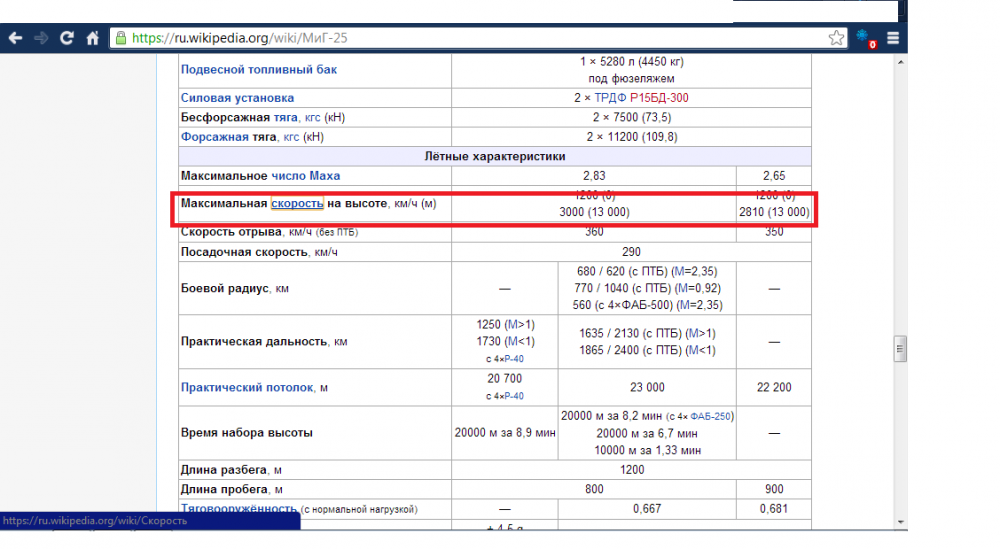Image resolution: width=1000 pixels, height=549 pixels.
Task: Open the кгс link in Форсажная тяга row
Action: coord(291,137)
